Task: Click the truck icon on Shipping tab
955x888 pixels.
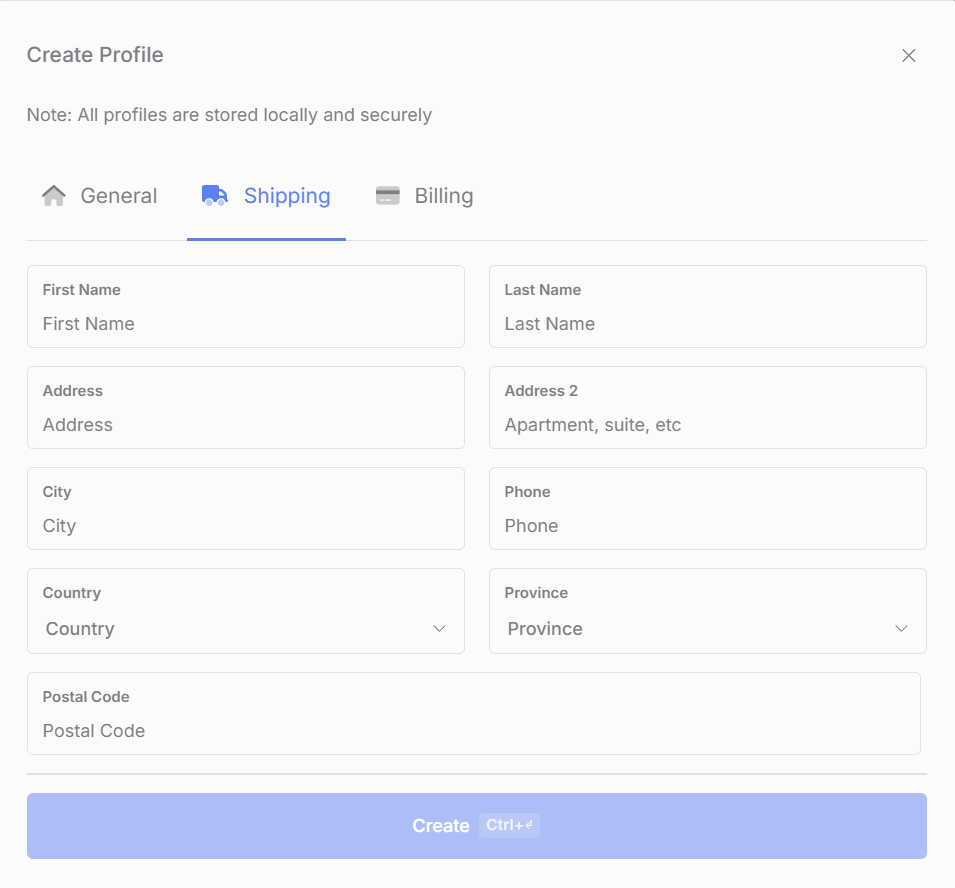Action: coord(214,196)
